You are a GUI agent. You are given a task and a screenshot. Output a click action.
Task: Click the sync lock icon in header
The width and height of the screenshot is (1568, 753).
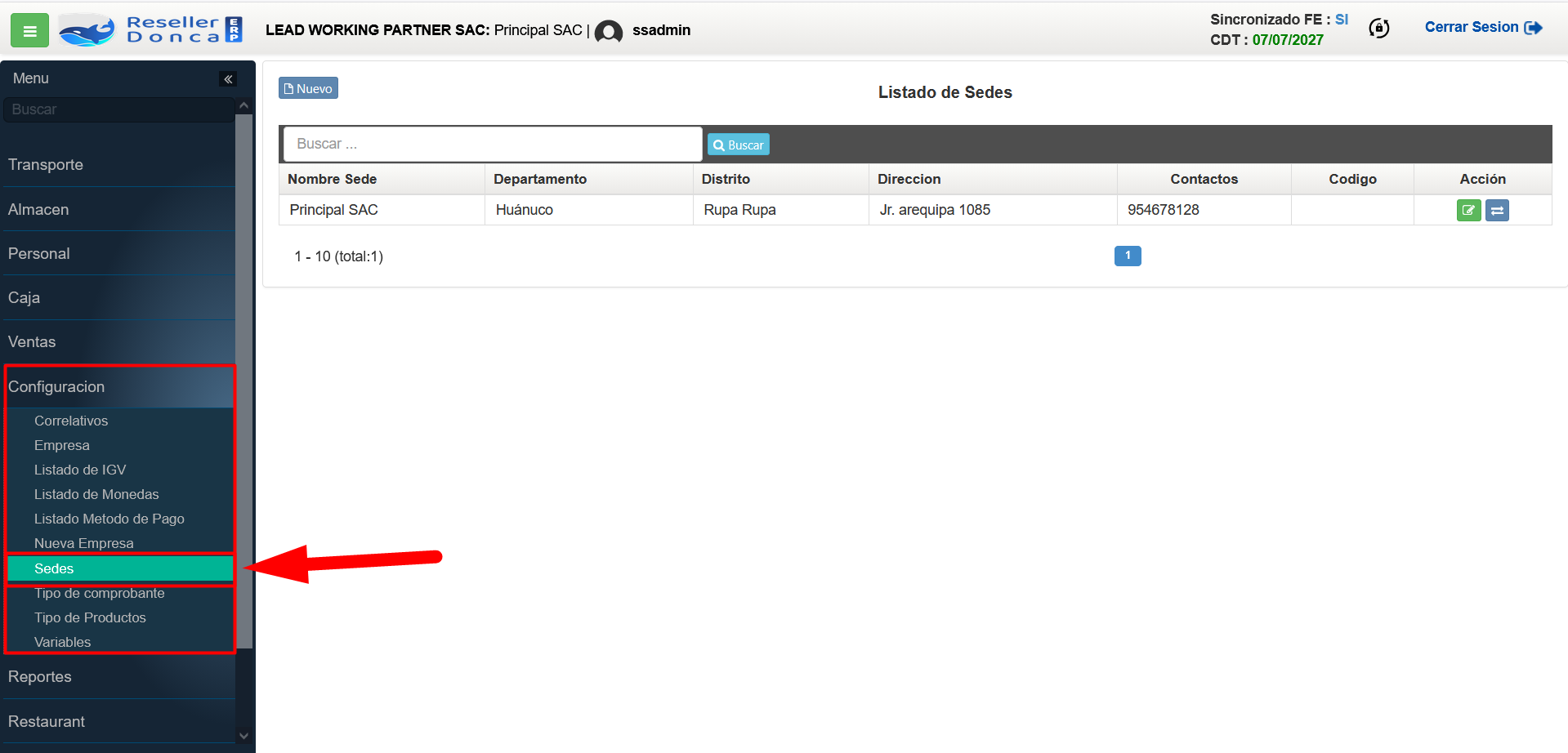click(x=1378, y=29)
